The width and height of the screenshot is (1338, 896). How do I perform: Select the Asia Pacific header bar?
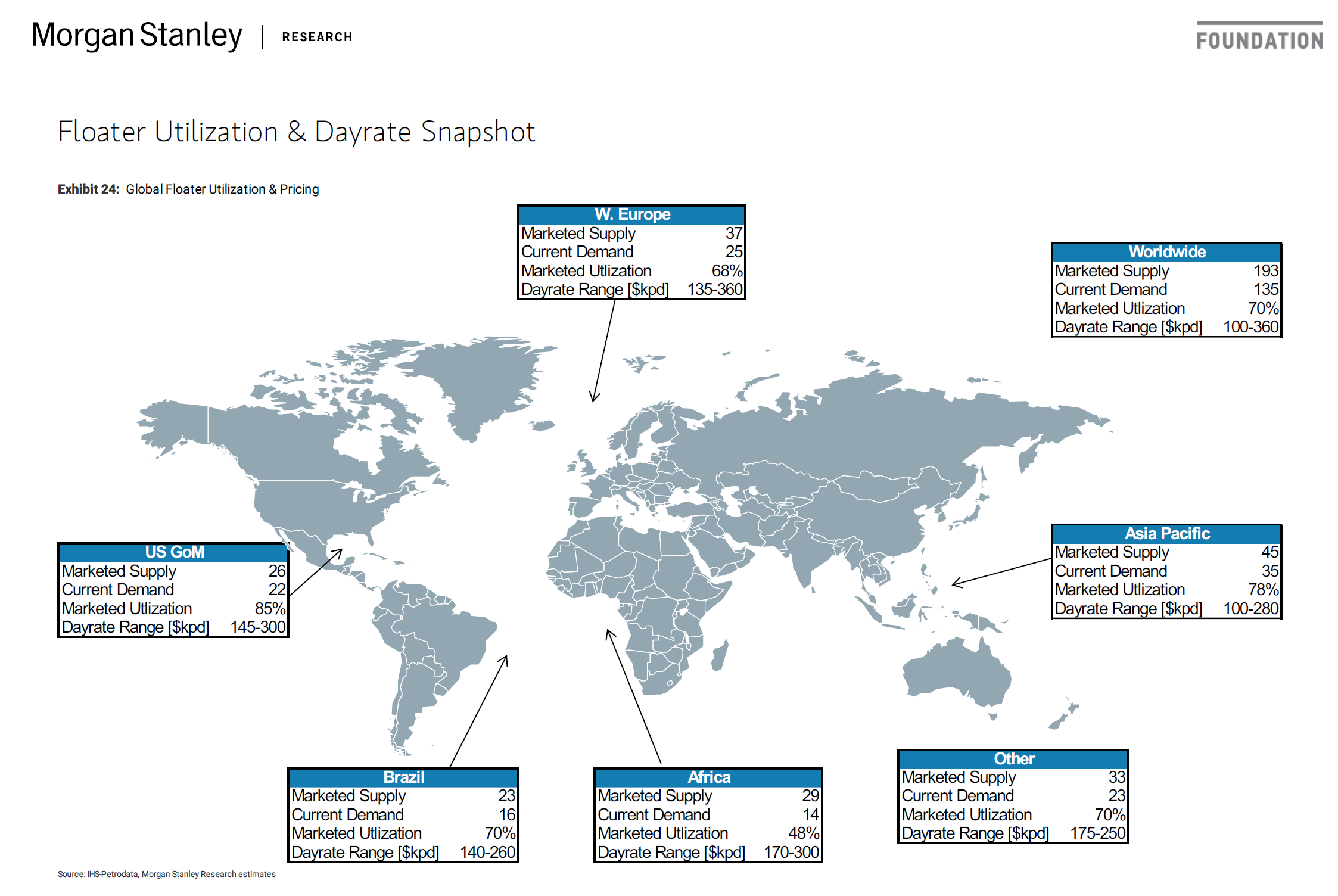pos(1166,534)
